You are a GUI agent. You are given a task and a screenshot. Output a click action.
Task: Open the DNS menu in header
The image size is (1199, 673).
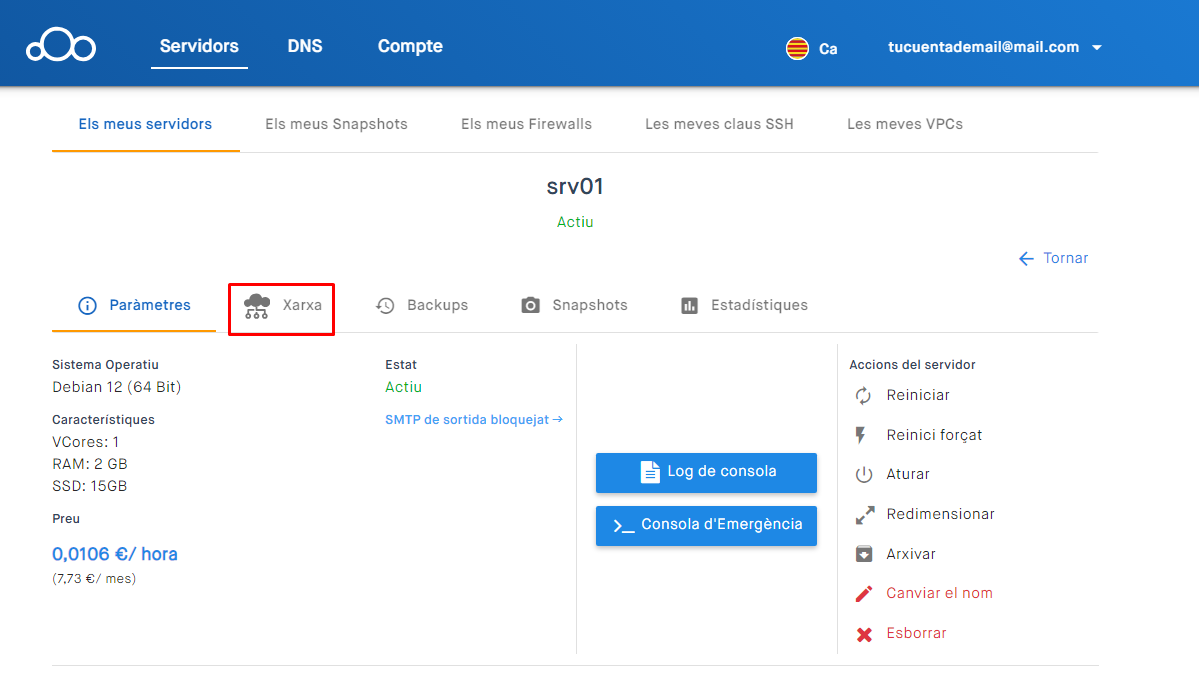point(305,47)
